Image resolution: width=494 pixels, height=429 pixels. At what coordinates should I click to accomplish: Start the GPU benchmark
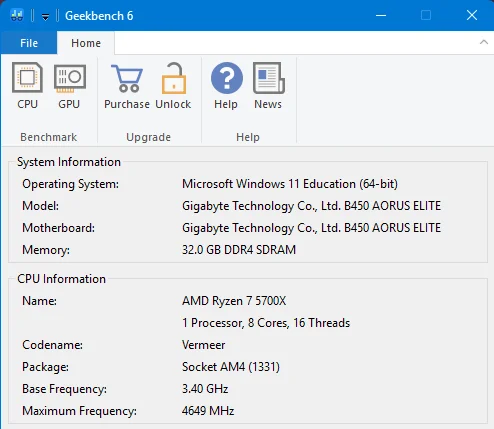click(69, 86)
